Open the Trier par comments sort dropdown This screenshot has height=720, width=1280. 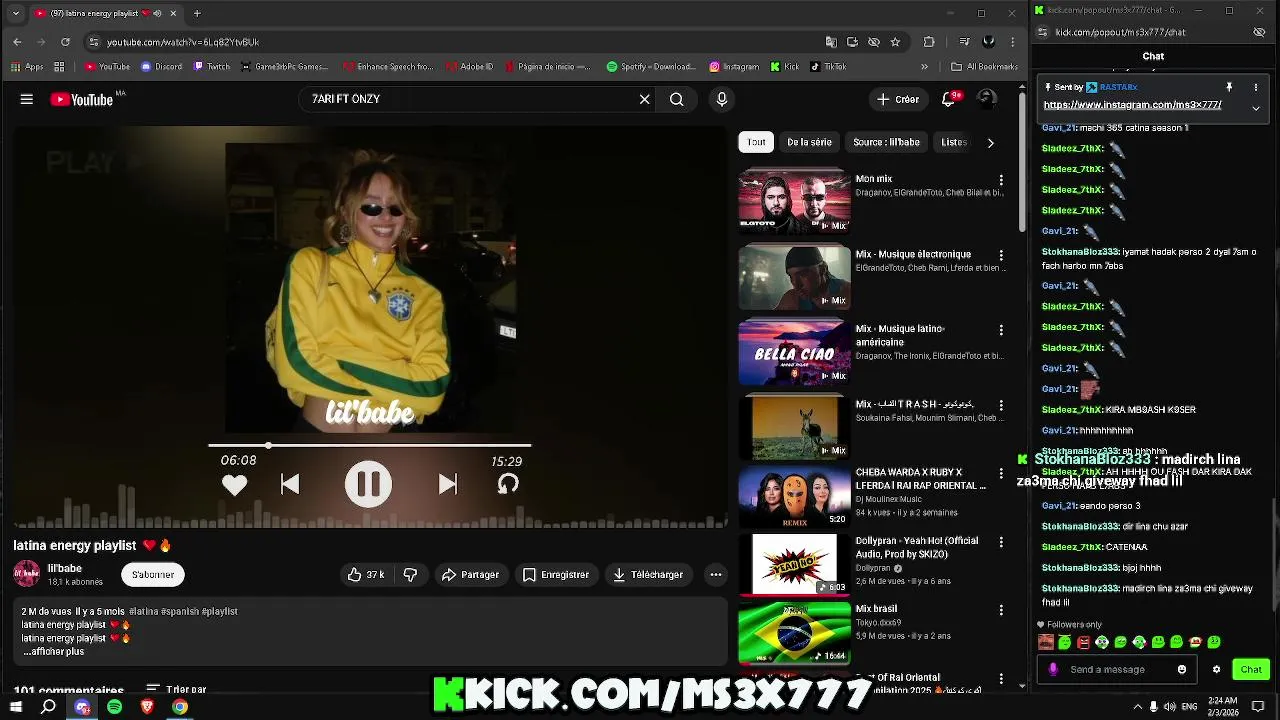tap(176, 689)
